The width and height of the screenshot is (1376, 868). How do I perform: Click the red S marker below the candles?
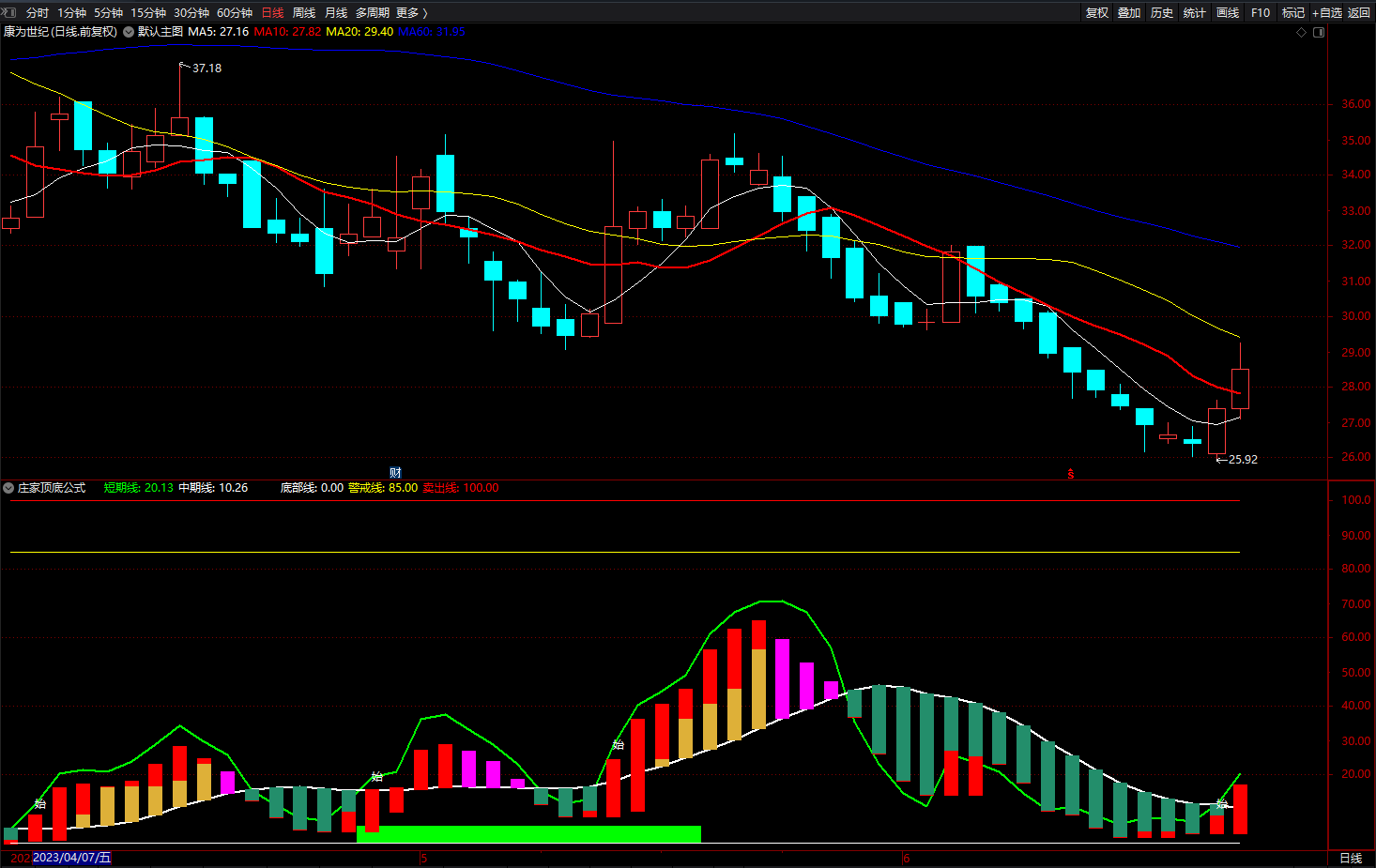pyautogui.click(x=1070, y=474)
